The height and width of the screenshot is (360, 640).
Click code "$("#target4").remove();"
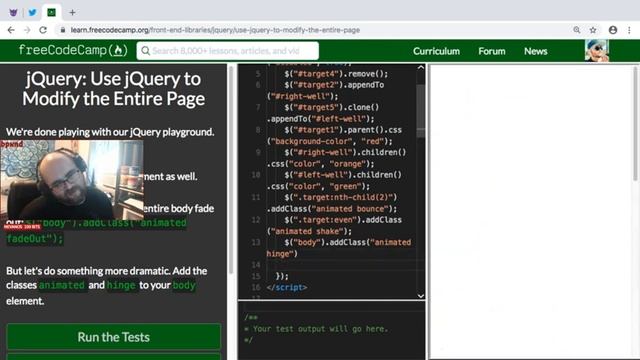(x=336, y=74)
